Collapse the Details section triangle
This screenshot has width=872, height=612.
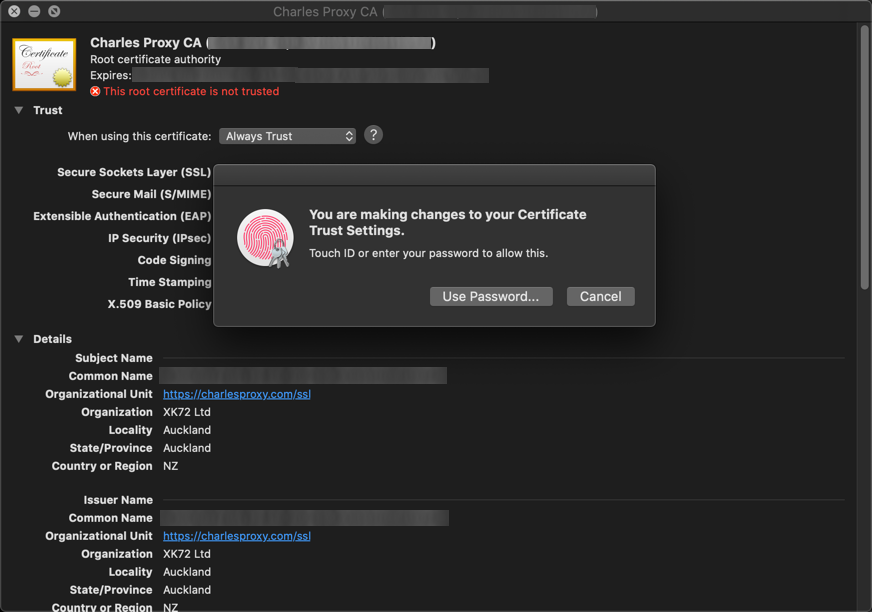[x=19, y=339]
